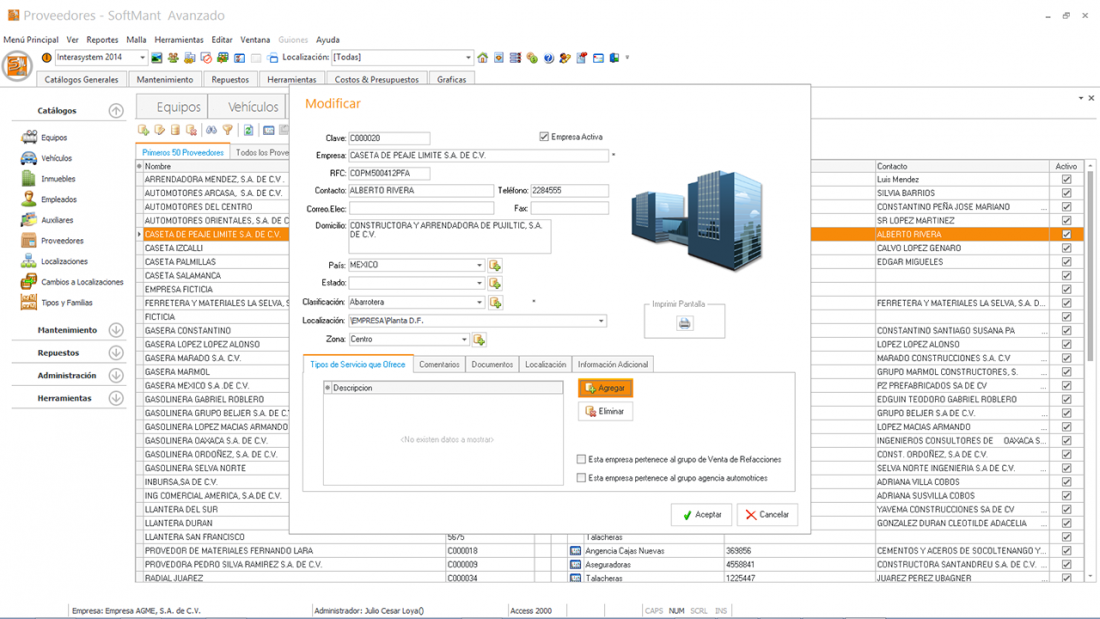
Task: Select Empleados icon in the sidebar
Action: coord(29,199)
